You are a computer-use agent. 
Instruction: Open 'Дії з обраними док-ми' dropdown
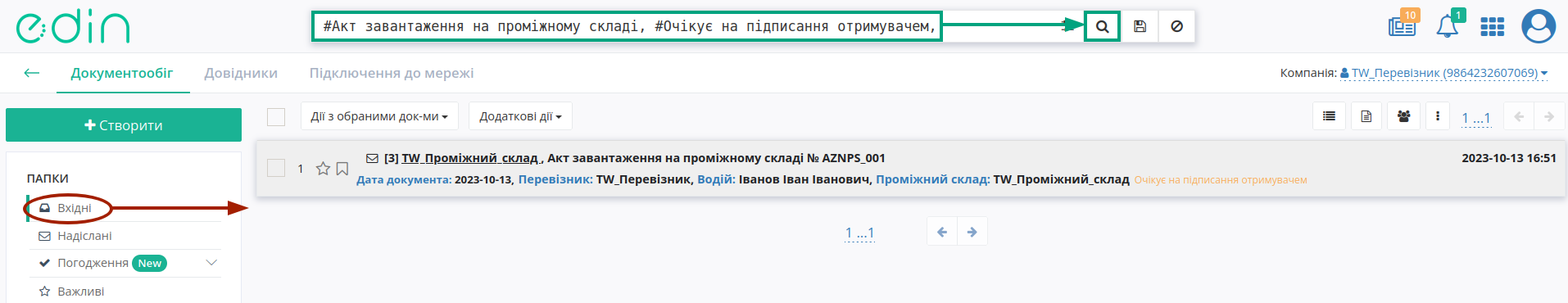tap(379, 116)
